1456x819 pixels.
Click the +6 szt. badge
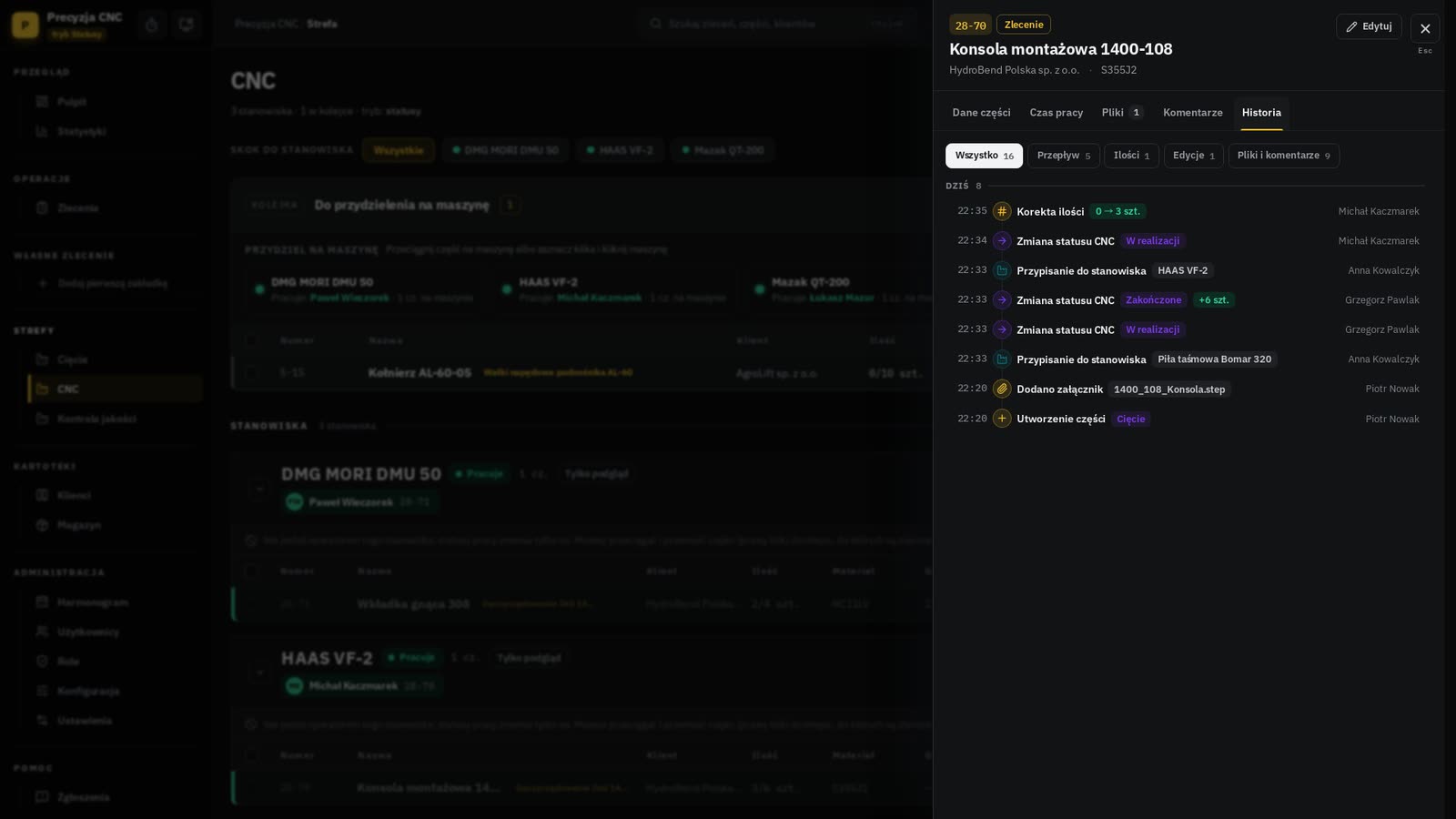[x=1213, y=300]
